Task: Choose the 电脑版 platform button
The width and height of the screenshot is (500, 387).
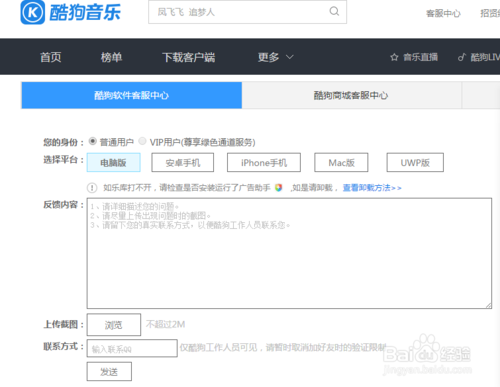Action: tap(114, 163)
